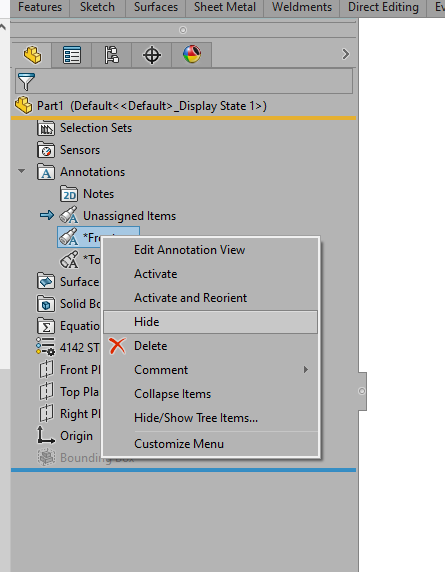Open the DimXpertManager crosshair tab
The height and width of the screenshot is (572, 445).
pos(152,55)
